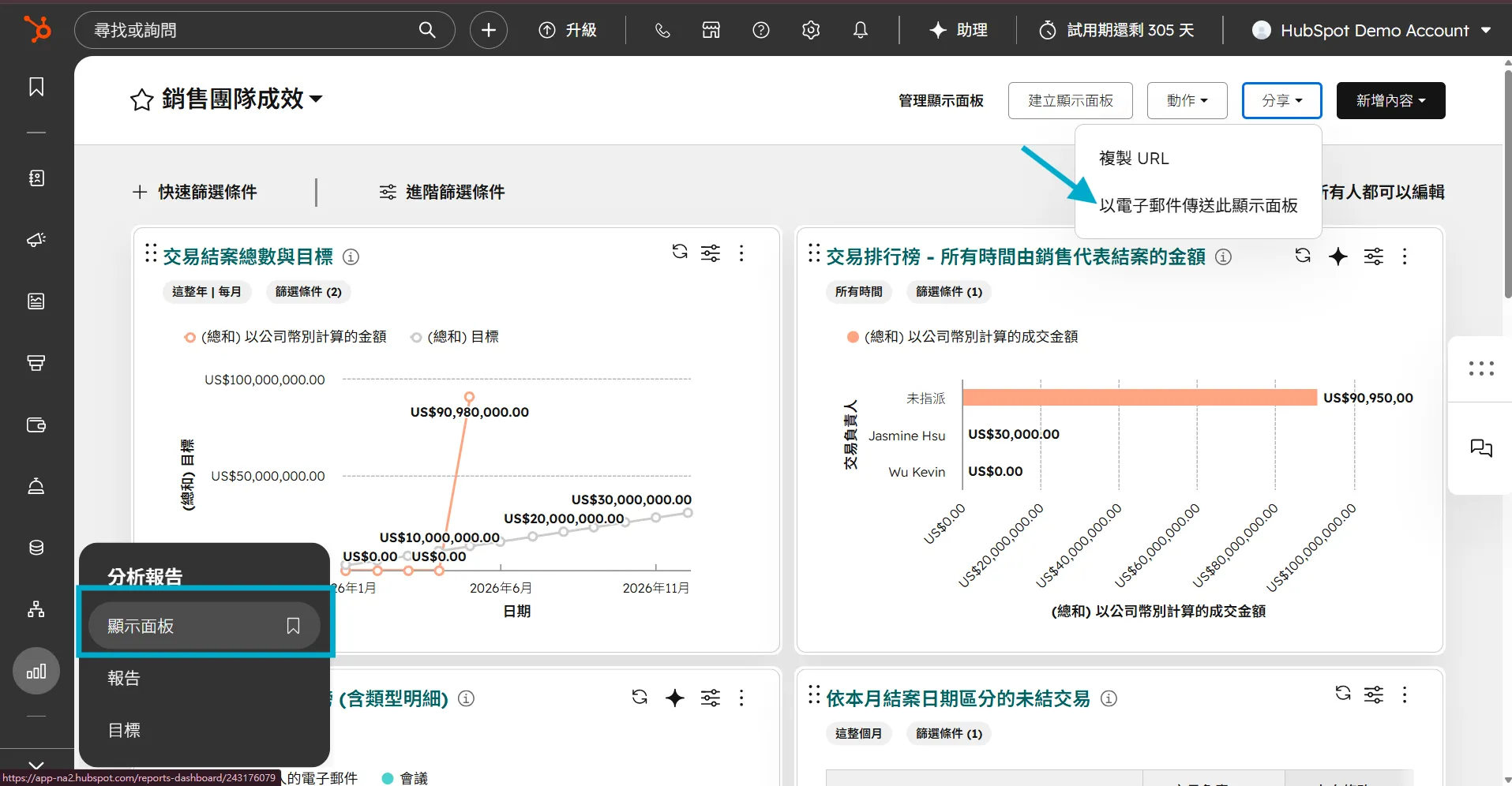Click the HubSpot sprocket logo
The height and width of the screenshot is (786, 1512).
(x=36, y=29)
